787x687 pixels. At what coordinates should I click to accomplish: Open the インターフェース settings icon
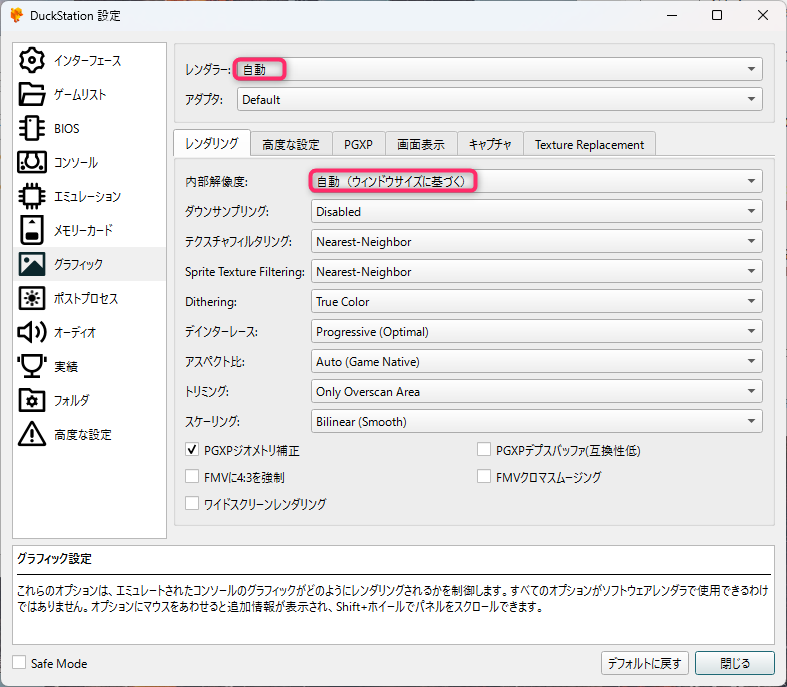[x=32, y=60]
